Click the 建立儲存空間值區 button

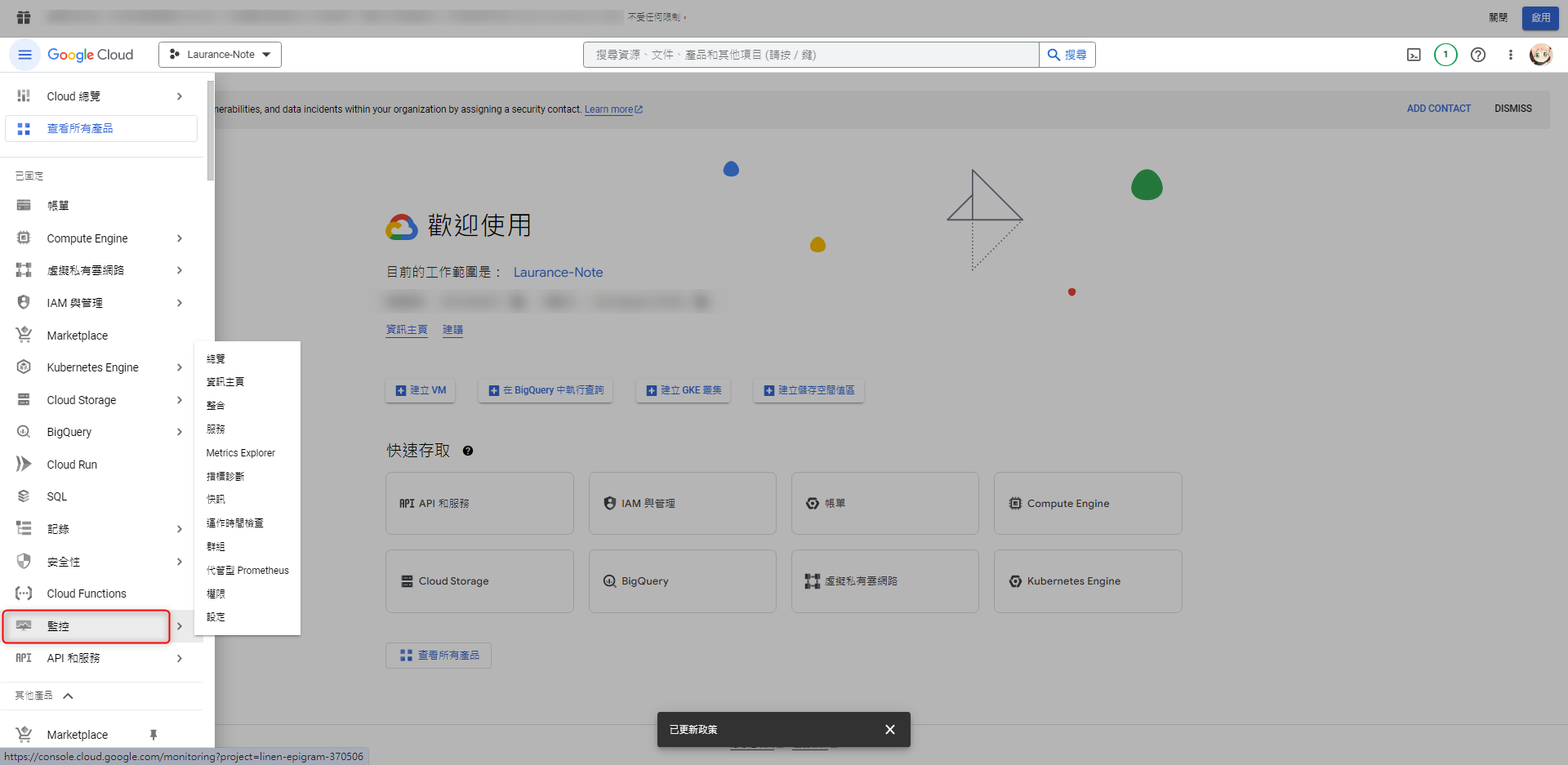(x=808, y=390)
